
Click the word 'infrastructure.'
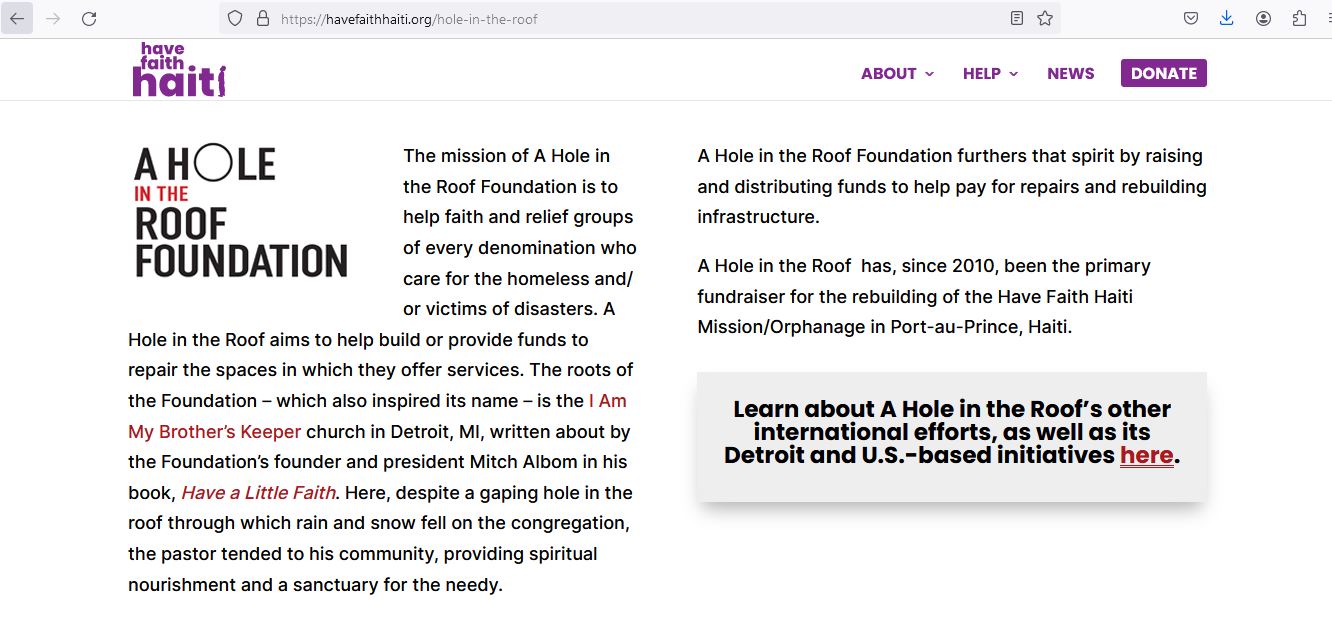click(x=758, y=217)
